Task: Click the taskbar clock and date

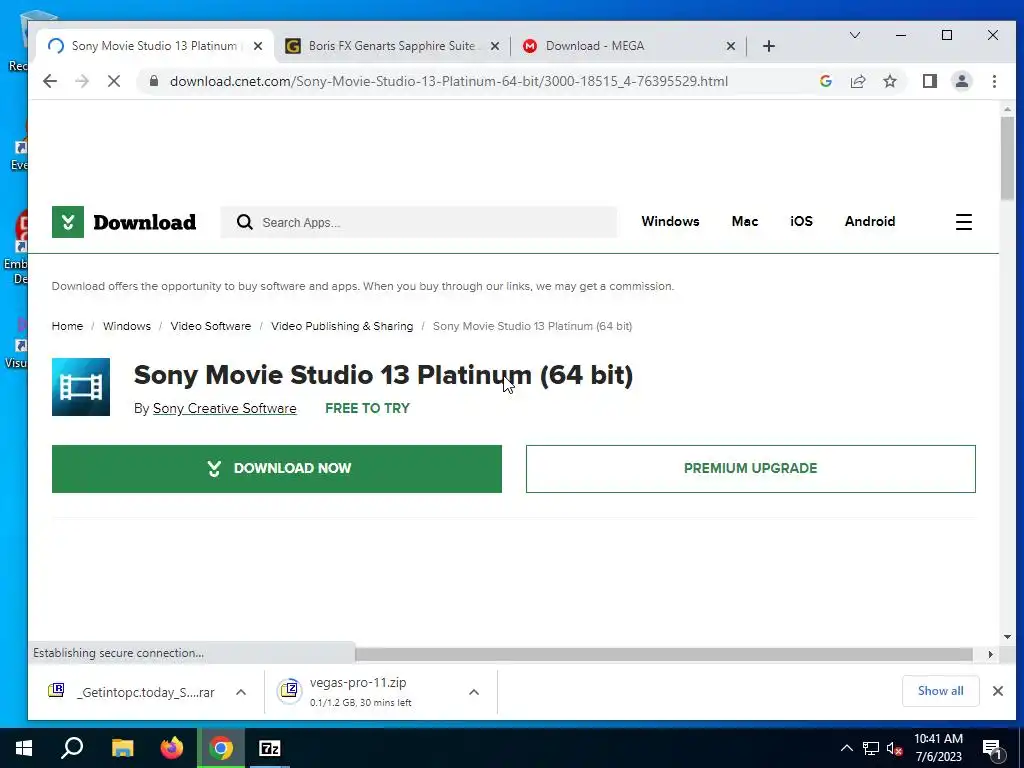Action: 938,748
